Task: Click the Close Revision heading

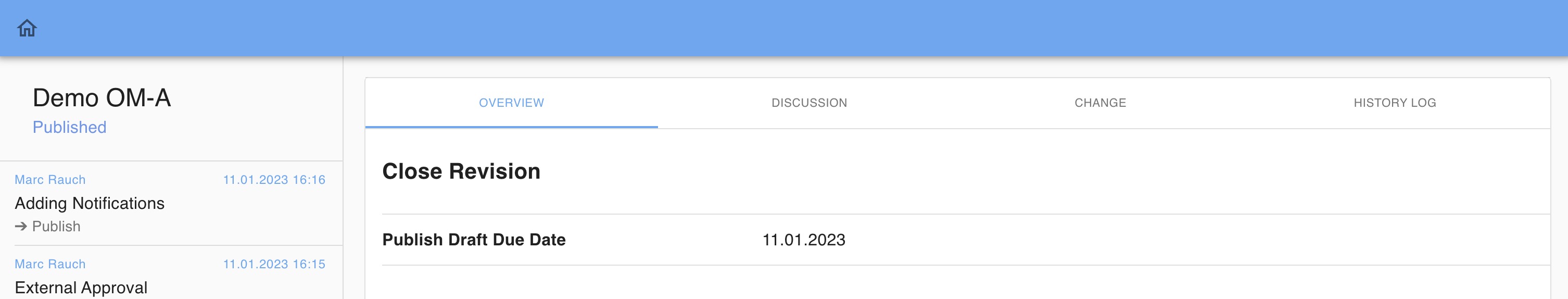Action: (461, 172)
